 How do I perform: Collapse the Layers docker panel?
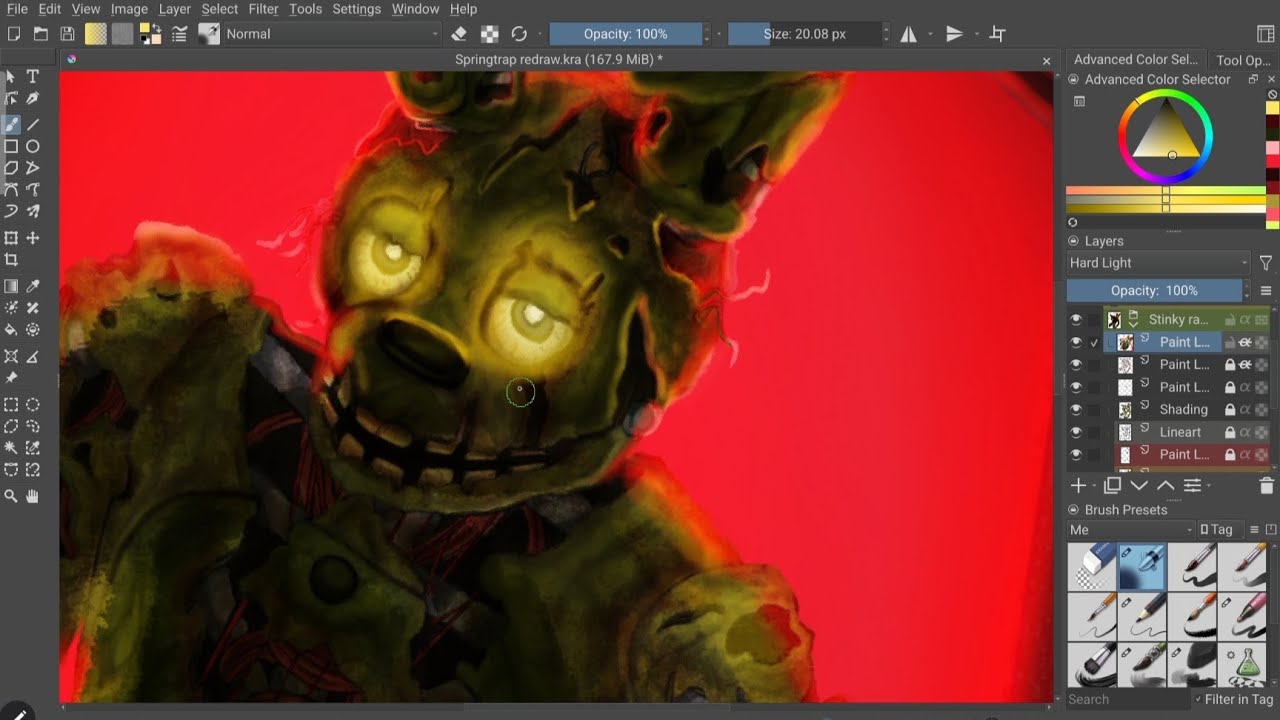click(x=1073, y=241)
